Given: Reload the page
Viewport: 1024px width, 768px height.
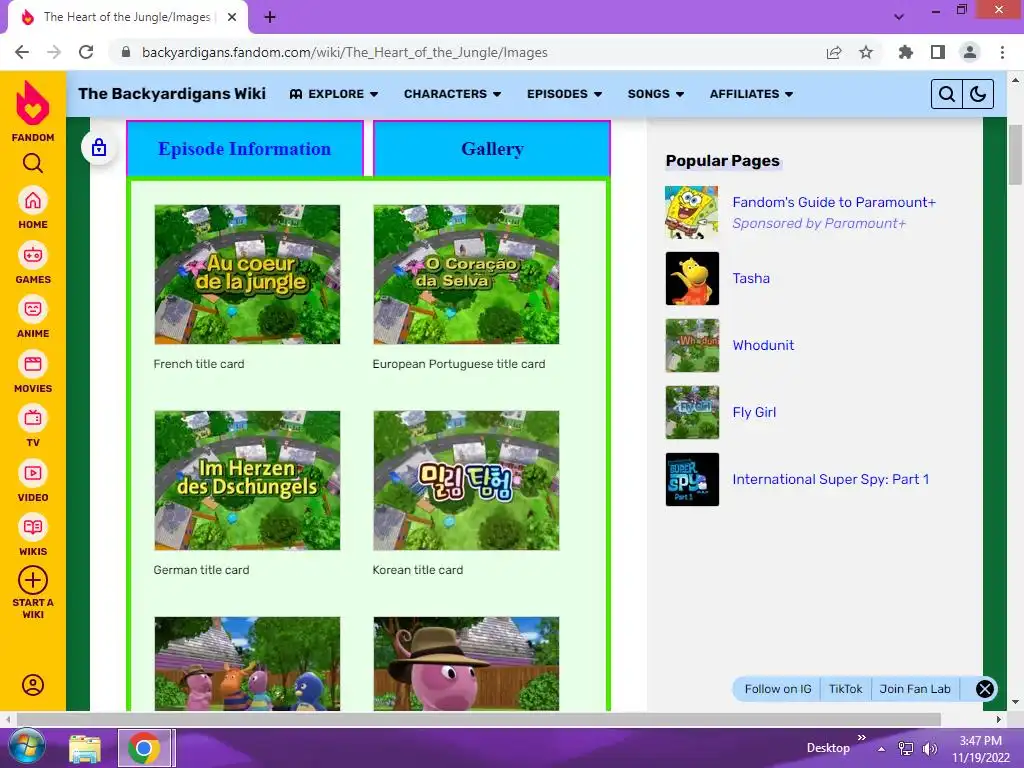Looking at the screenshot, I should coord(86,52).
